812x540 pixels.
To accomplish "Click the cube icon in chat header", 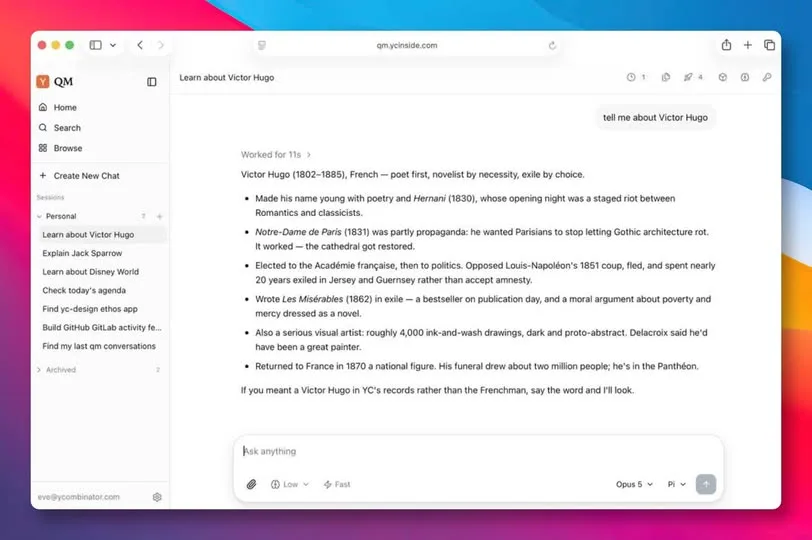I will (x=722, y=77).
